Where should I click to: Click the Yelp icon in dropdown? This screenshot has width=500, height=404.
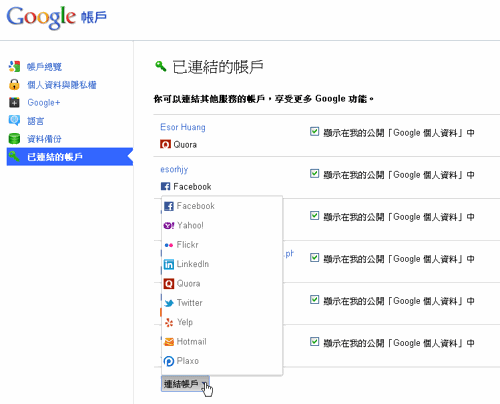(x=169, y=322)
